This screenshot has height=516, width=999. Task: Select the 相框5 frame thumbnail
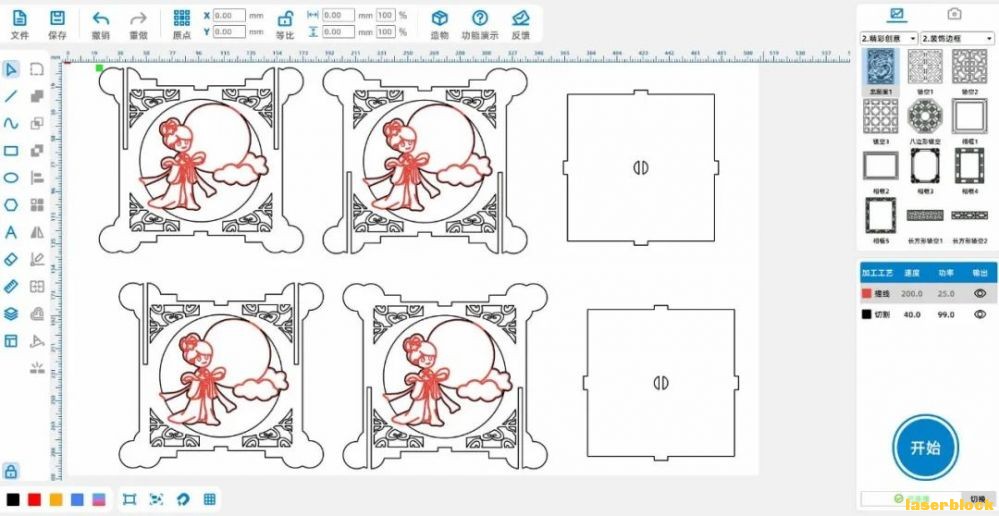click(880, 215)
